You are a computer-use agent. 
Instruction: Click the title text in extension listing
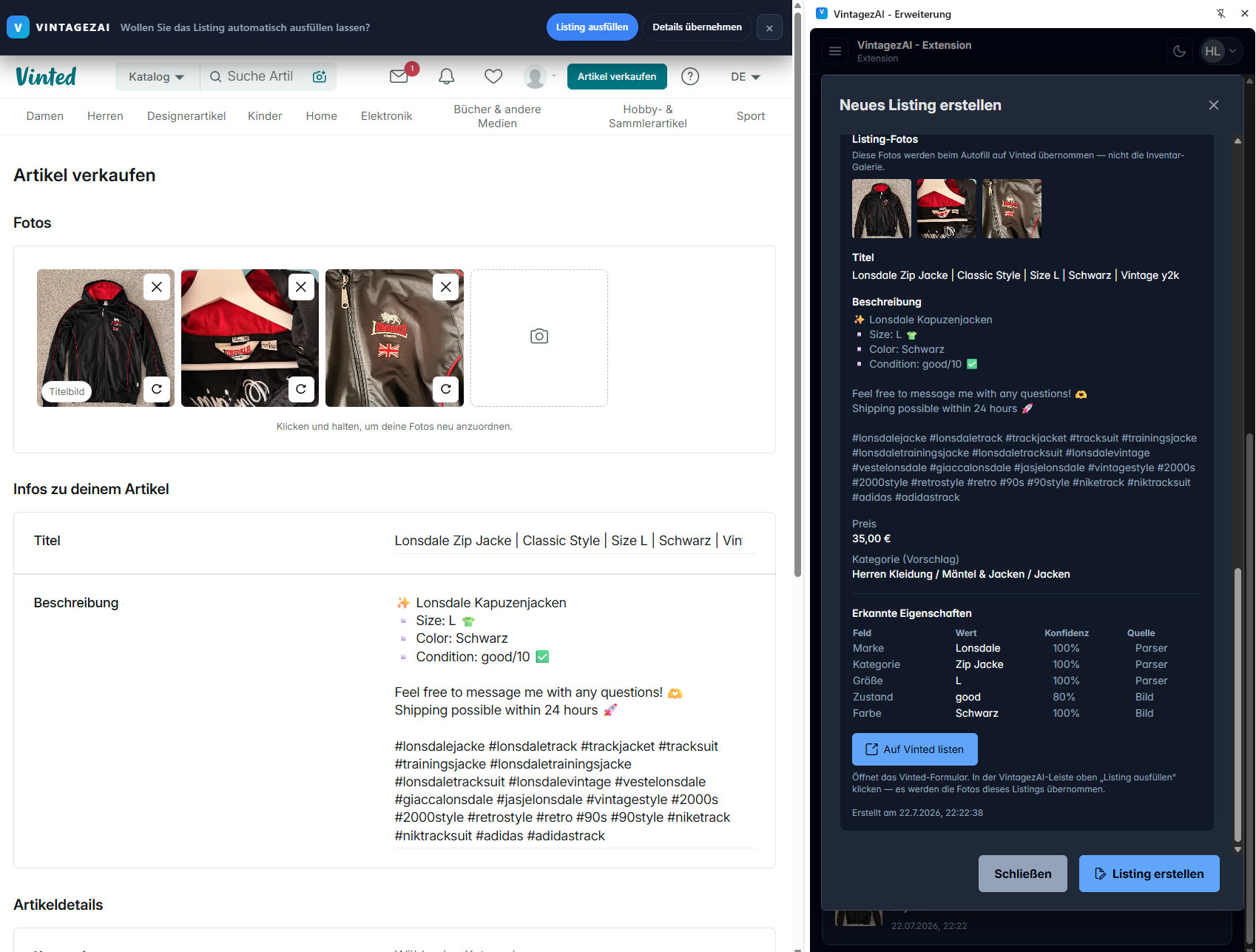pos(1016,275)
